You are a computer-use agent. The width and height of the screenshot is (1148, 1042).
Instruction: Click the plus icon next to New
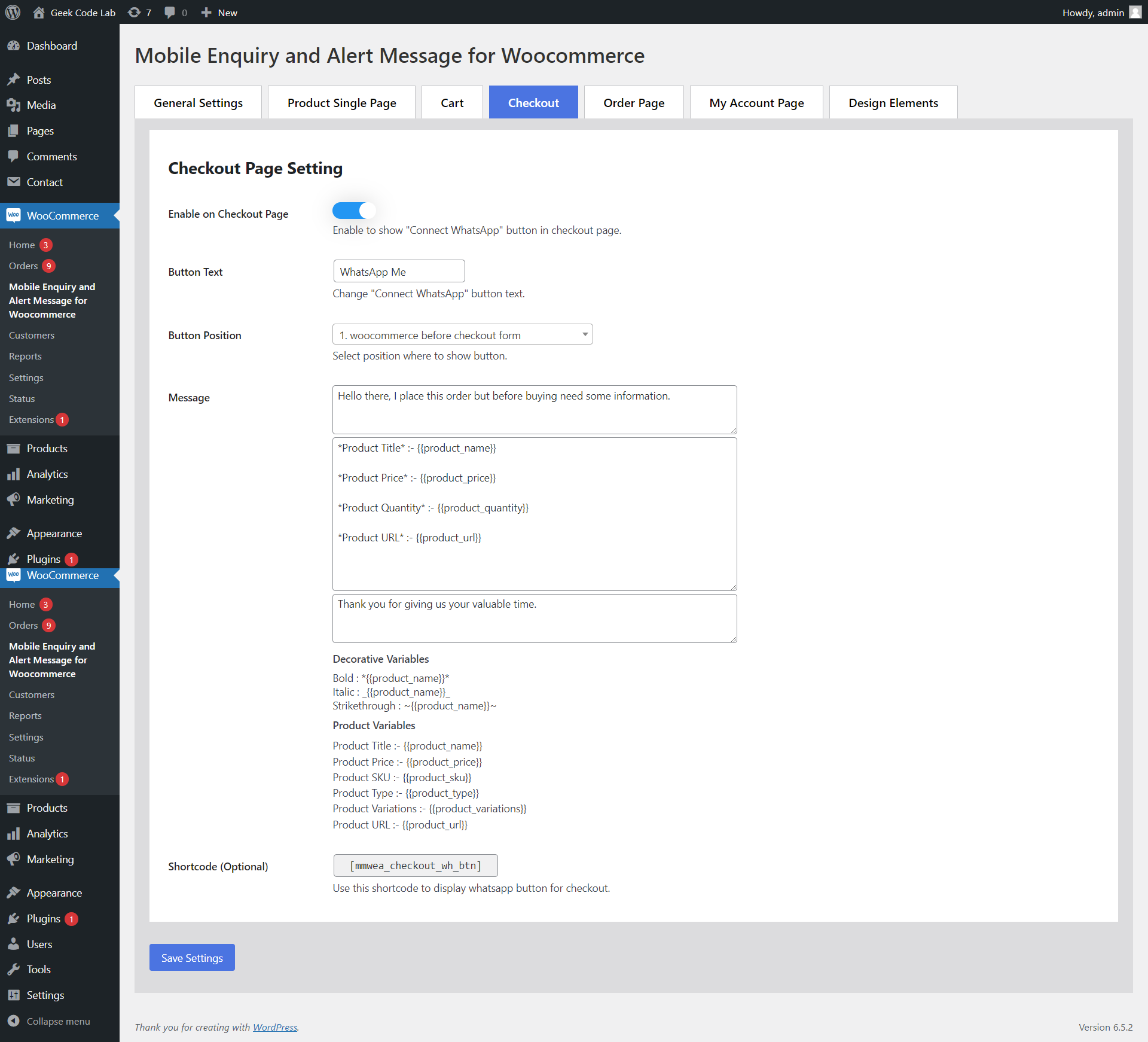click(x=206, y=13)
